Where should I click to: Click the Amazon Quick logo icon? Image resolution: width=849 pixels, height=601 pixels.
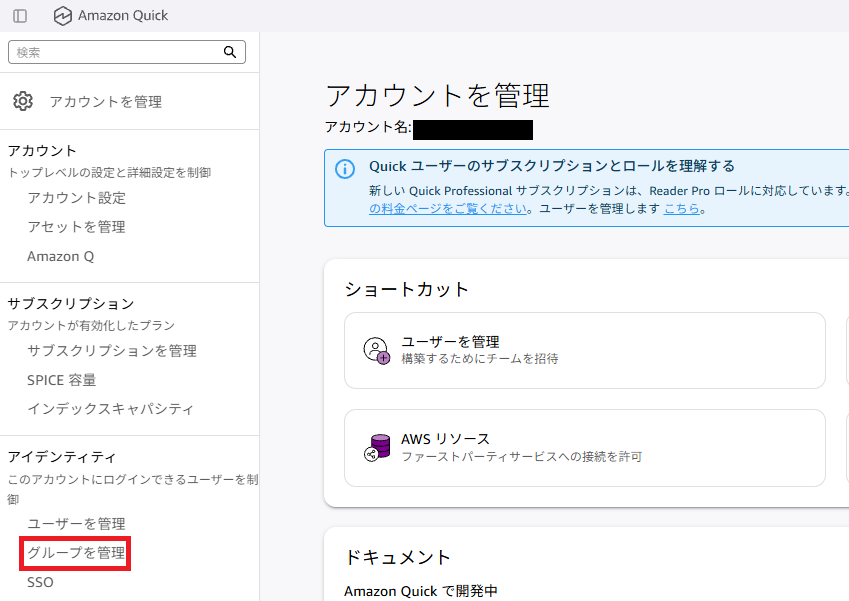point(63,16)
